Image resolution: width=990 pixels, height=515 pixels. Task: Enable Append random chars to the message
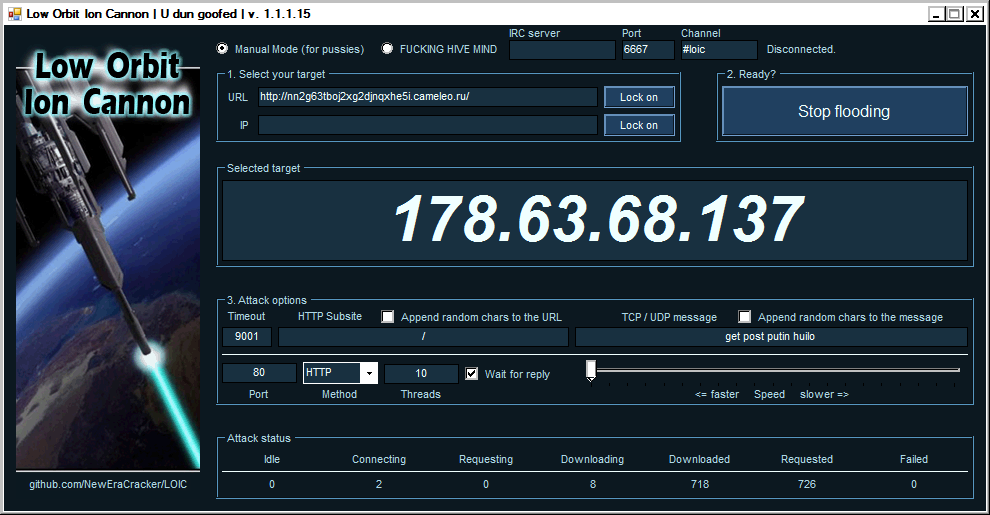coord(744,317)
